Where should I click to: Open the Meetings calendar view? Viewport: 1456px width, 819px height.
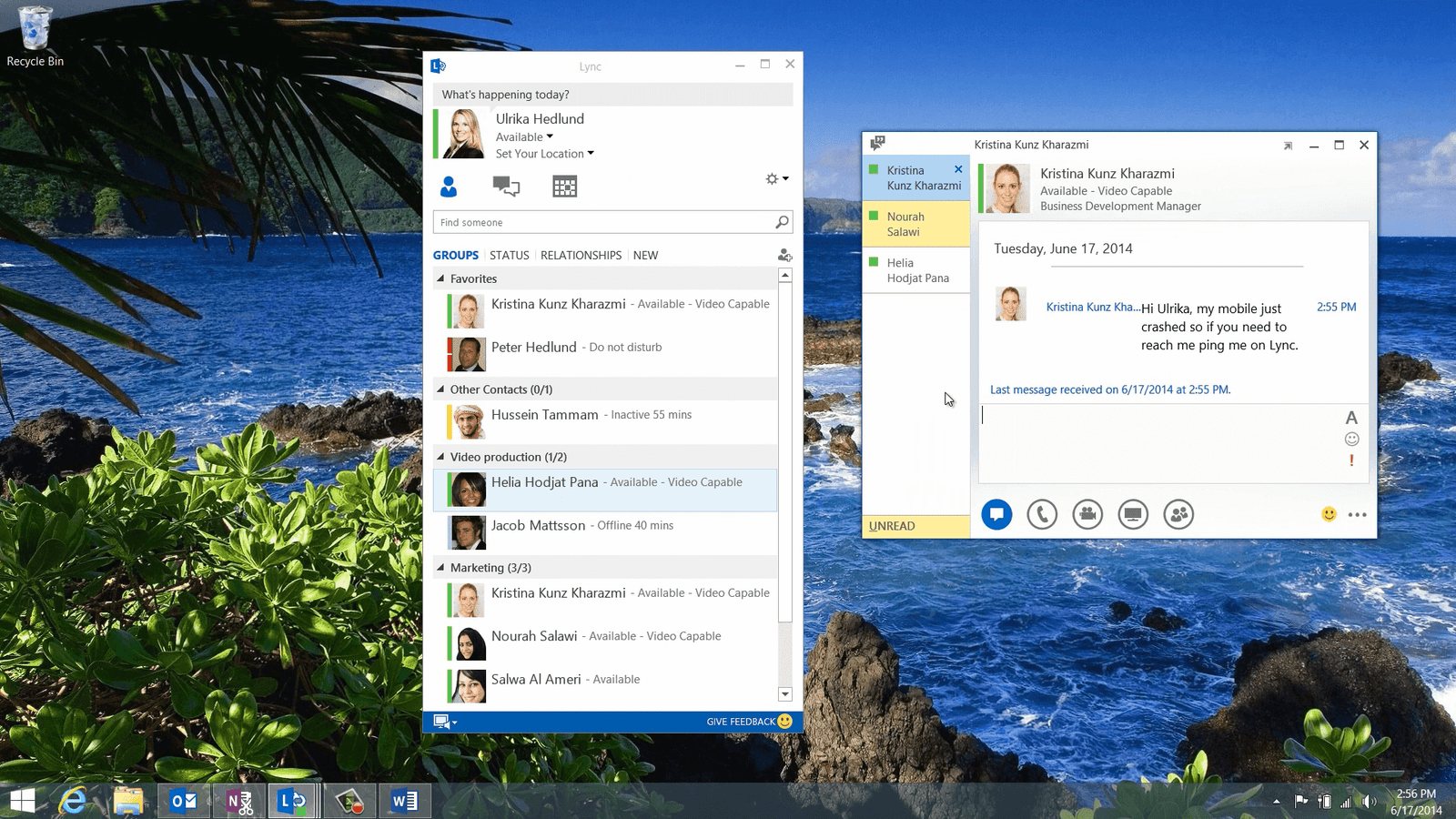click(564, 186)
